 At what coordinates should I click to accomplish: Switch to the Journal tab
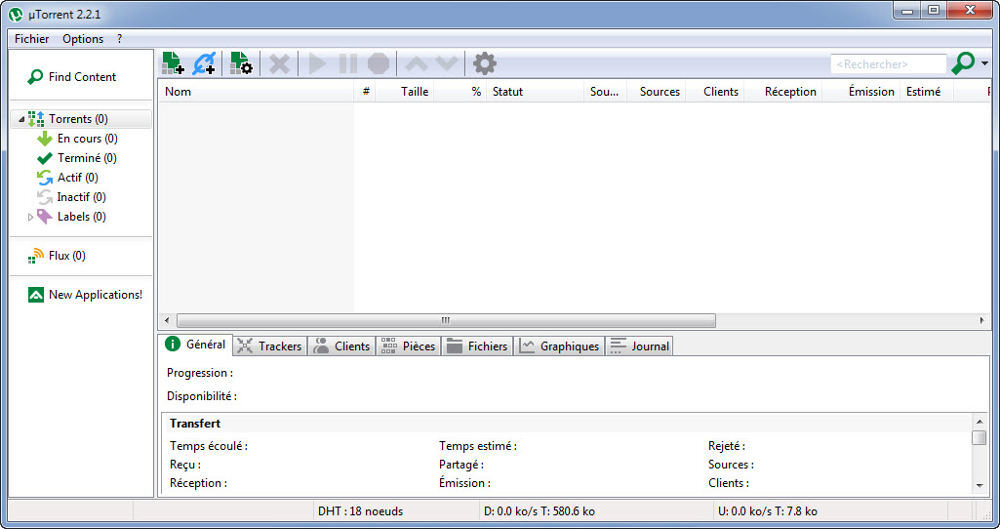pos(639,346)
